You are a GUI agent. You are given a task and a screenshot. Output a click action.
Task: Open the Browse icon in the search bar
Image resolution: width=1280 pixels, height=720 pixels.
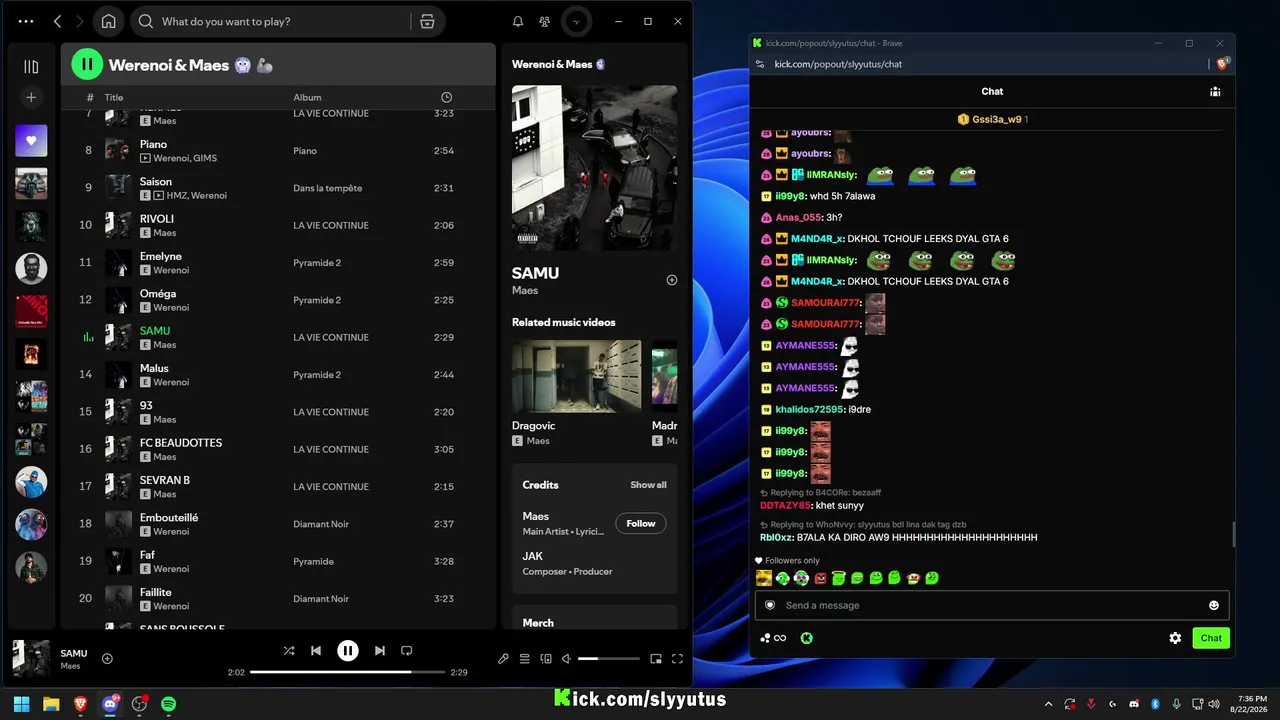[x=427, y=21]
